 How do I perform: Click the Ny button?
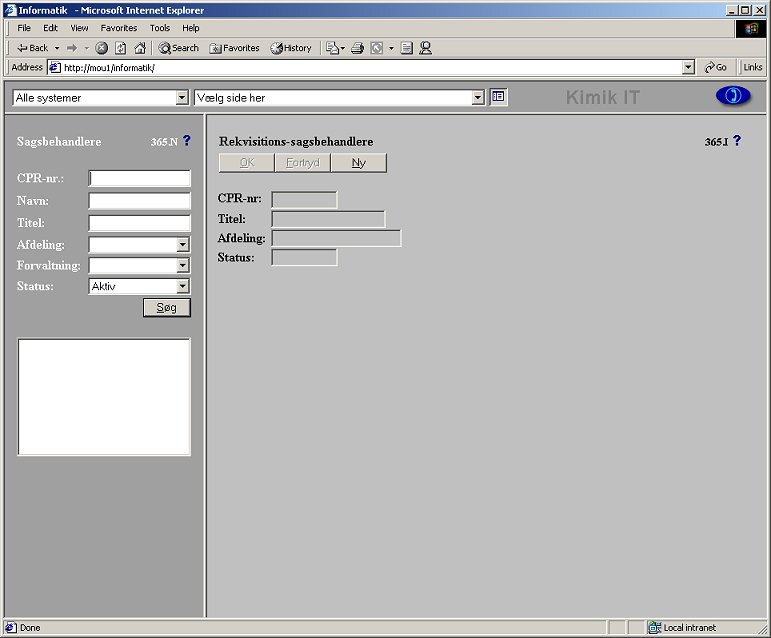tap(358, 163)
